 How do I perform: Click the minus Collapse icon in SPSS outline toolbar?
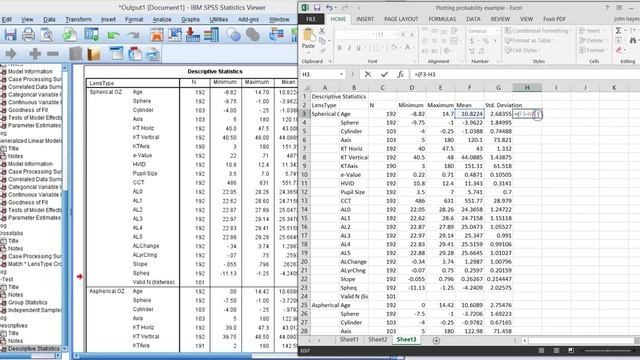click(53, 53)
